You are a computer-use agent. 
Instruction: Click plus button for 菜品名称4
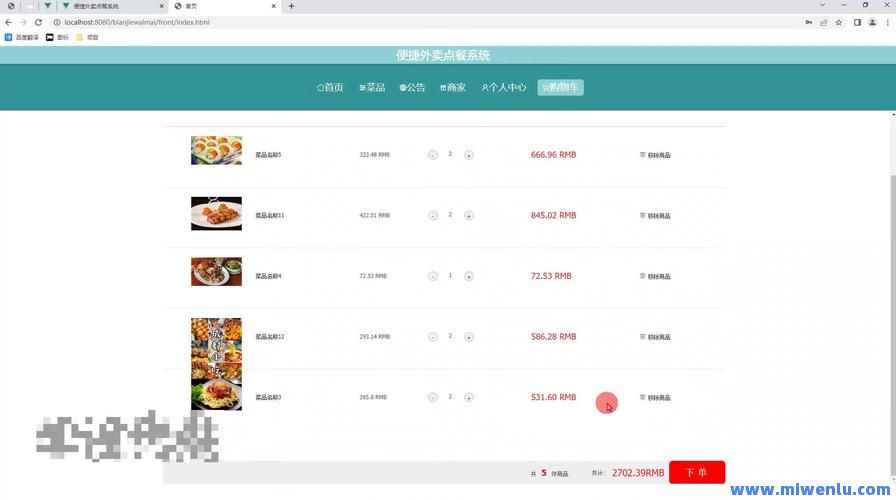[x=469, y=276]
